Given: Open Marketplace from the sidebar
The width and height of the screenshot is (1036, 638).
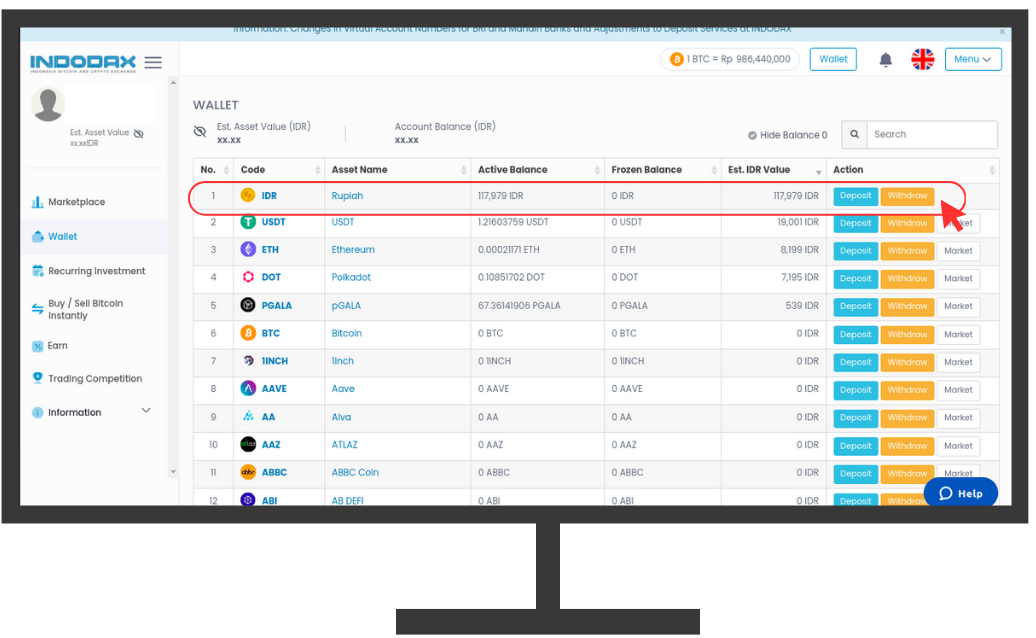Looking at the screenshot, I should click(76, 202).
